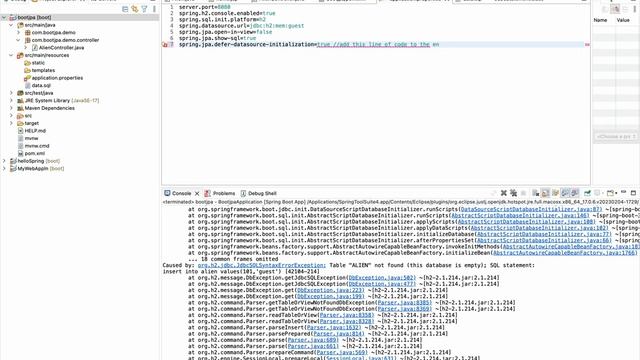Viewport: 640px width, 360px height.
Task: Maximize the Console panel
Action: click(x=633, y=193)
